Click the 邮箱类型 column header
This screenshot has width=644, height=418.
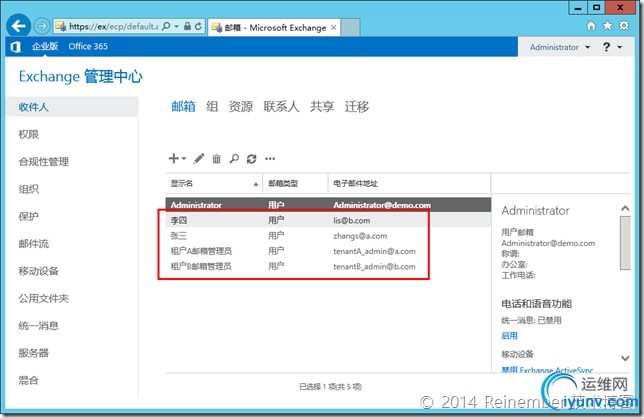coord(295,184)
